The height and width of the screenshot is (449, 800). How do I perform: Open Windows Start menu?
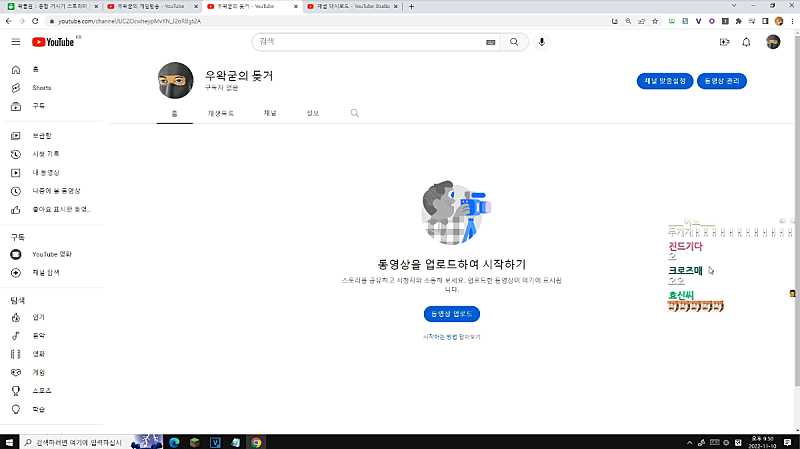click(9, 442)
